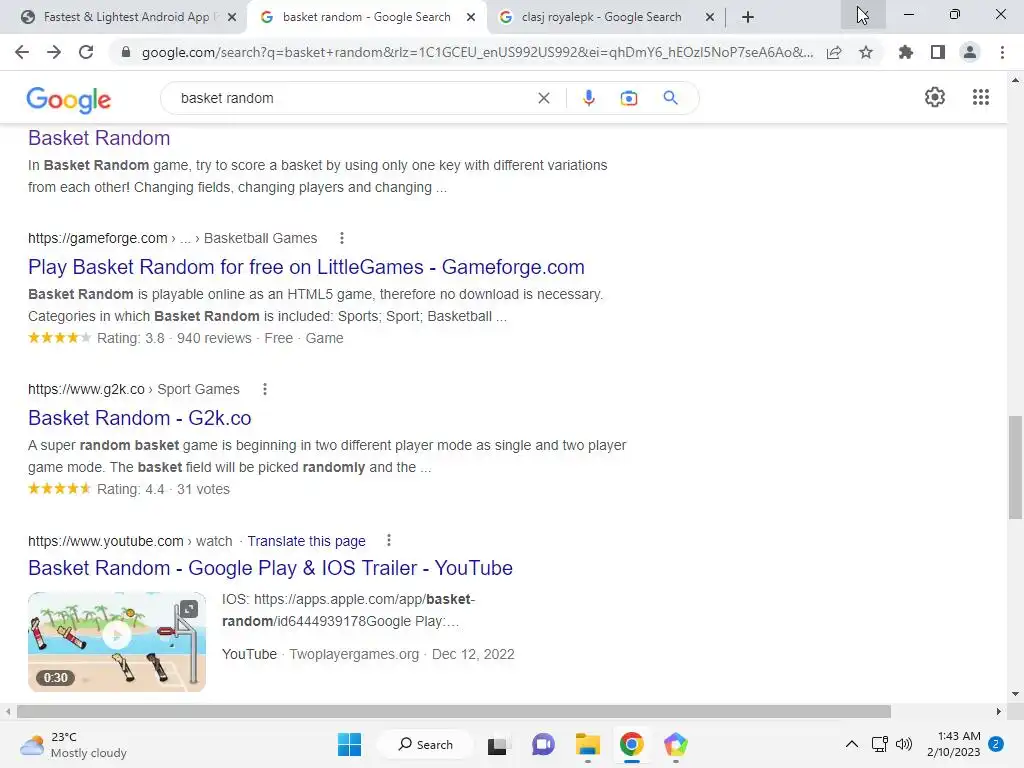Close the basket random tab
The width and height of the screenshot is (1024, 768).
point(471,18)
